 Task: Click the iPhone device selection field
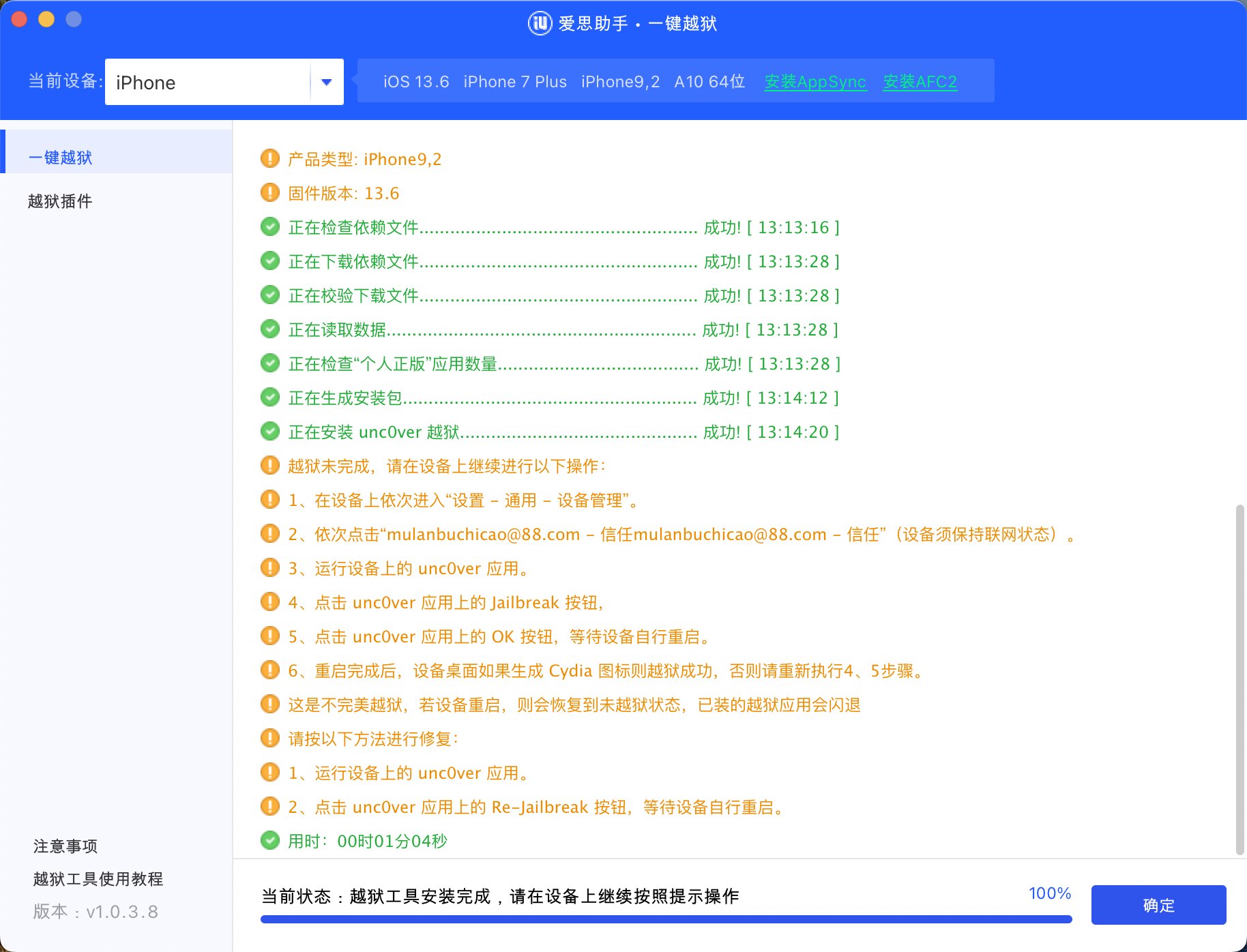[224, 82]
